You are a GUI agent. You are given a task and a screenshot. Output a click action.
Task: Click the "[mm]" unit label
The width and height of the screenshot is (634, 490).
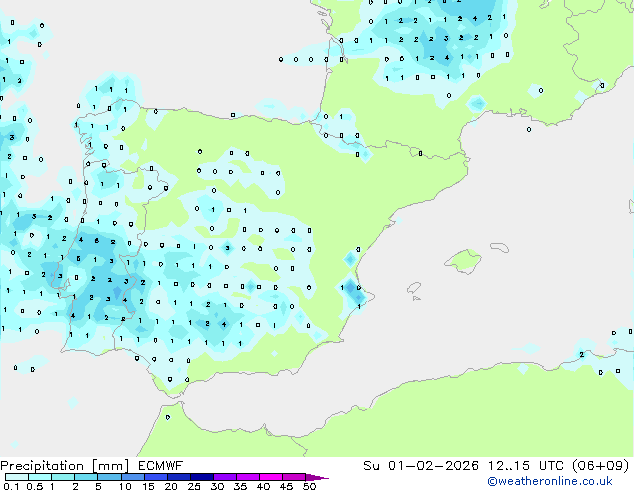click(x=110, y=466)
